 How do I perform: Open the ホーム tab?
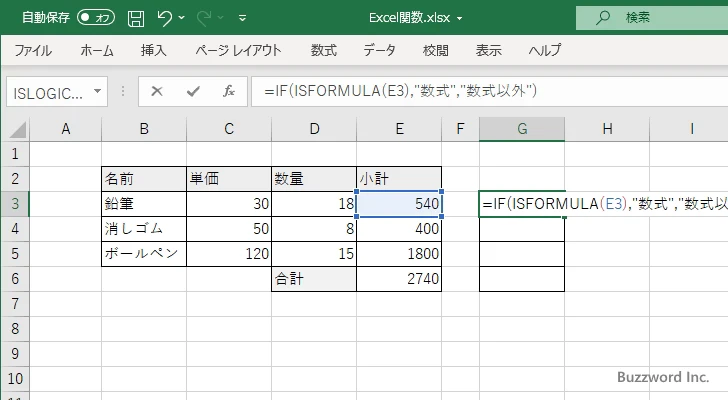click(x=97, y=50)
